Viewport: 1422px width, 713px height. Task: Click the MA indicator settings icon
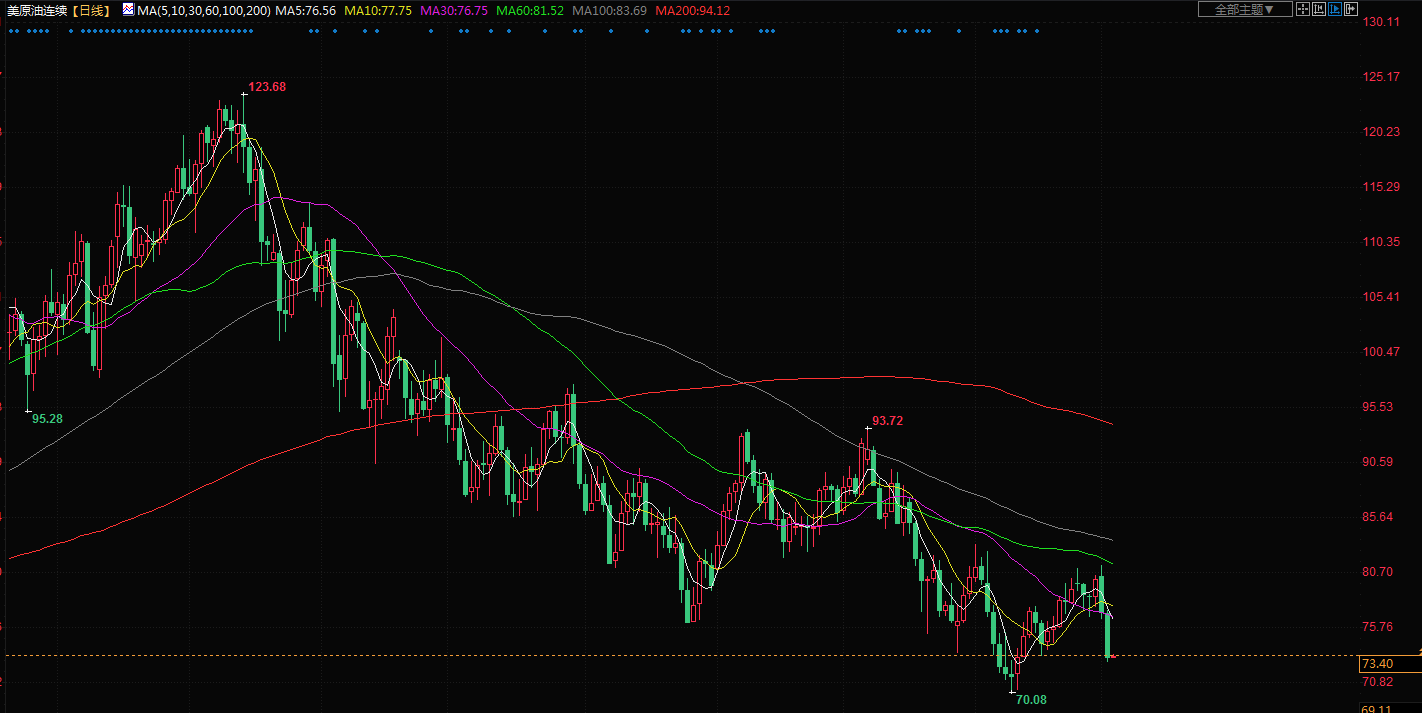(x=127, y=10)
